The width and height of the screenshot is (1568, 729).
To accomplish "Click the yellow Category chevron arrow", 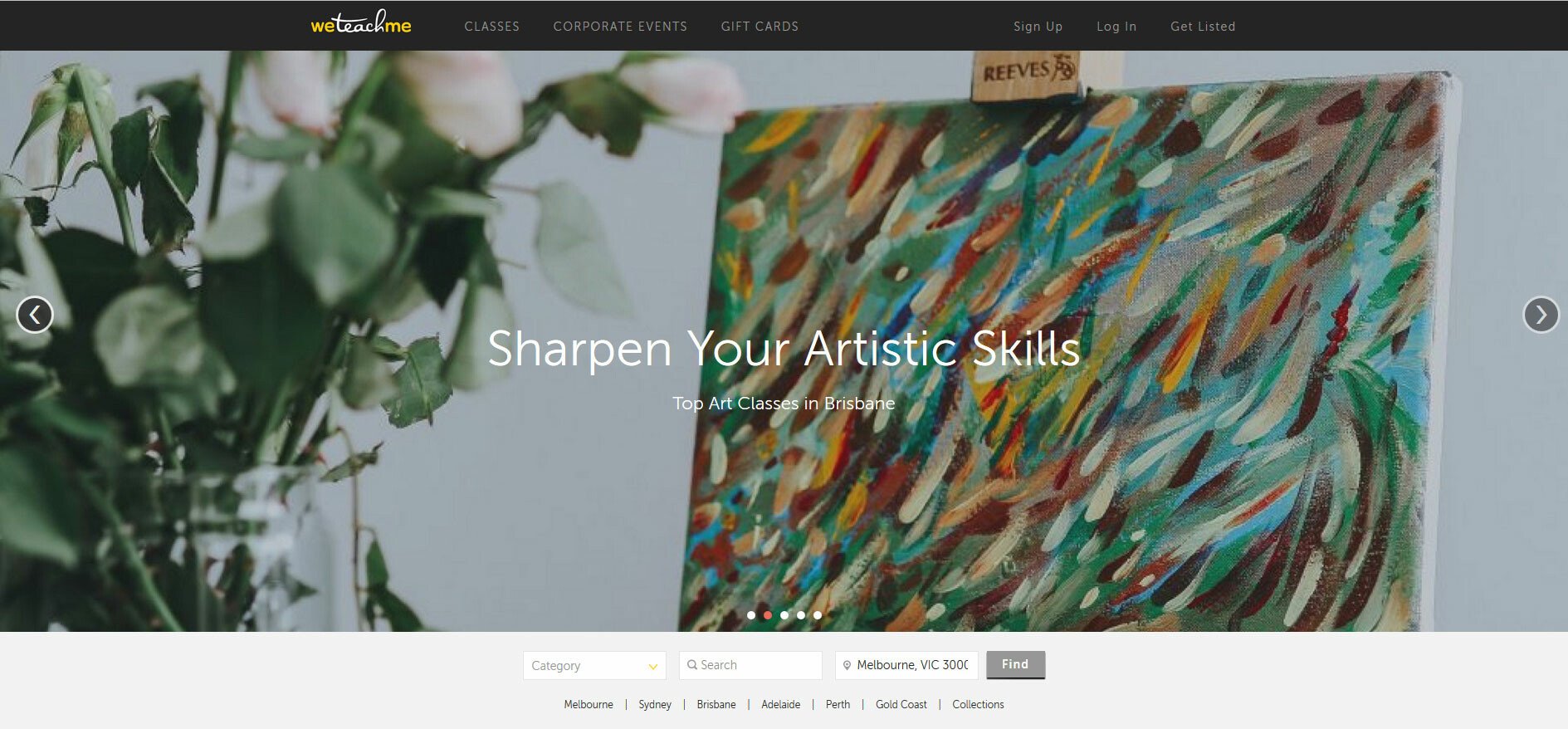I will coord(653,667).
